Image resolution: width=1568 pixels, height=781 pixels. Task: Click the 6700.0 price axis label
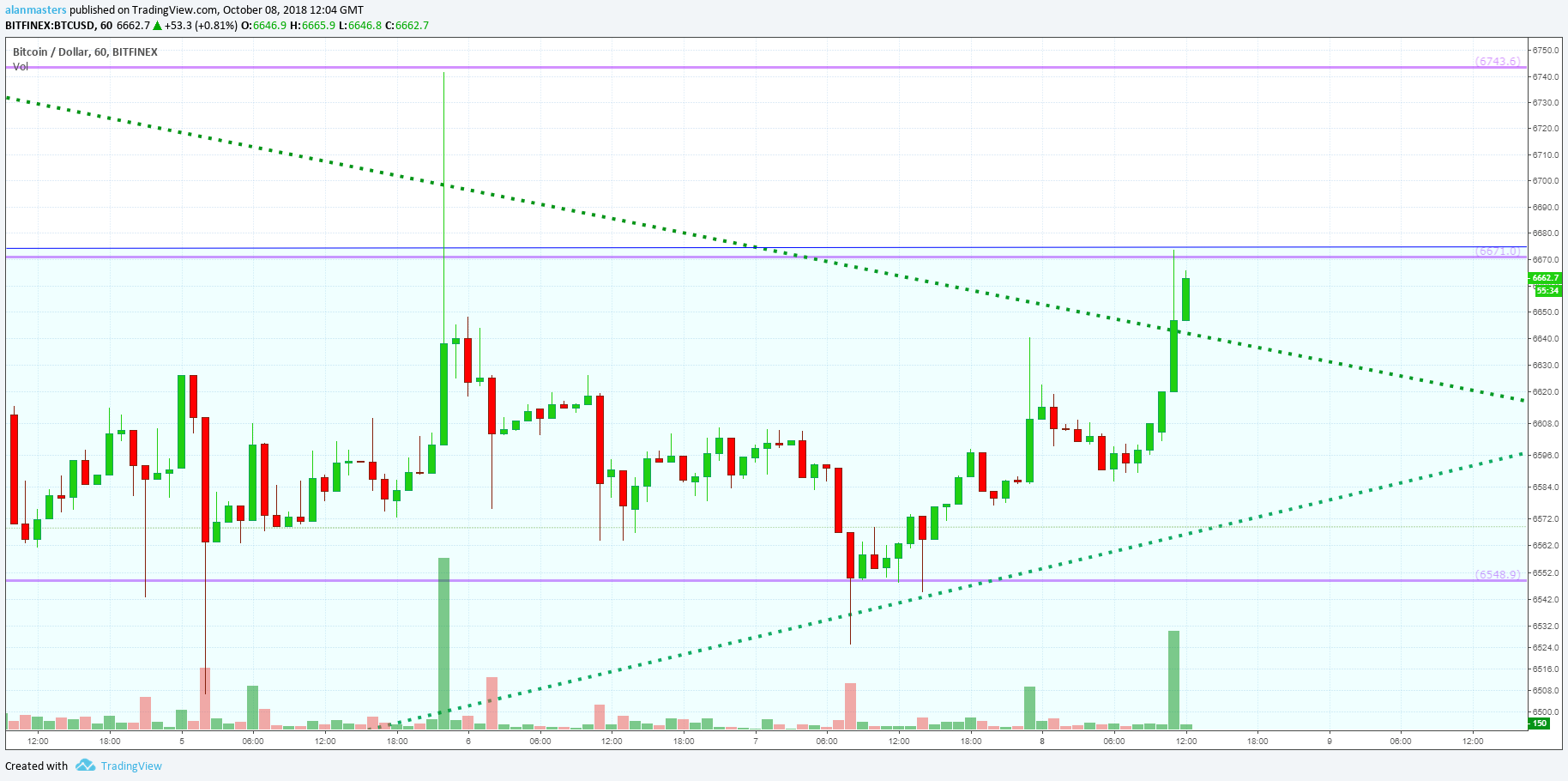tap(1546, 181)
